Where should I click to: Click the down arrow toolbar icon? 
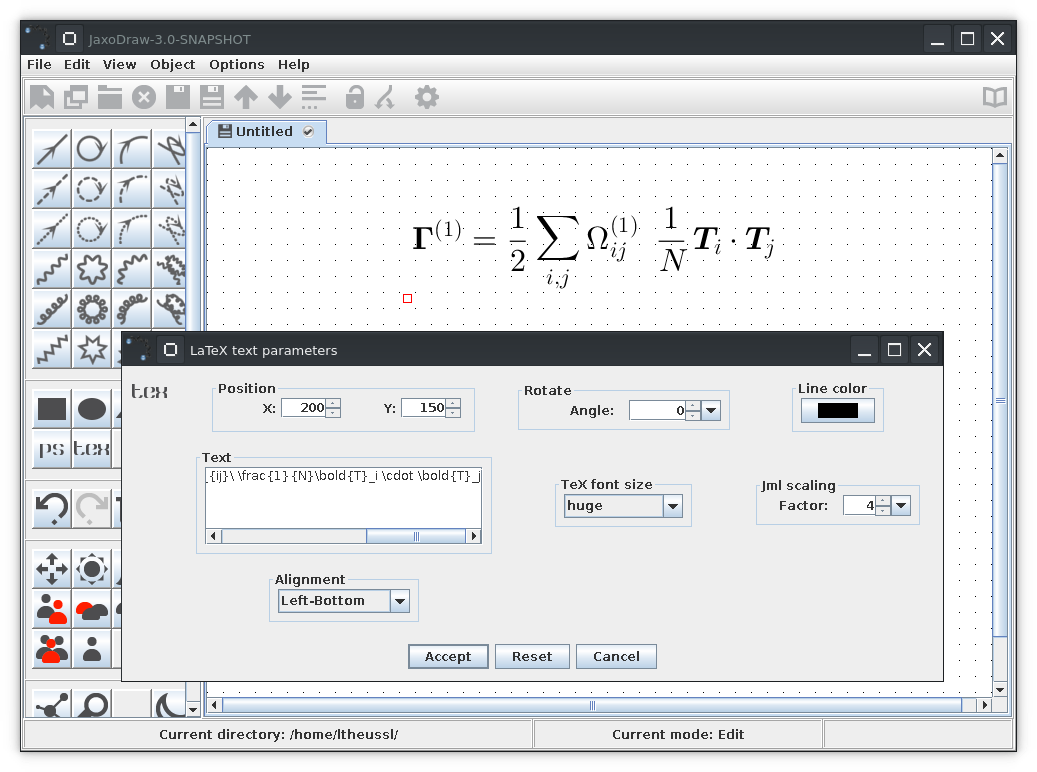coord(280,97)
